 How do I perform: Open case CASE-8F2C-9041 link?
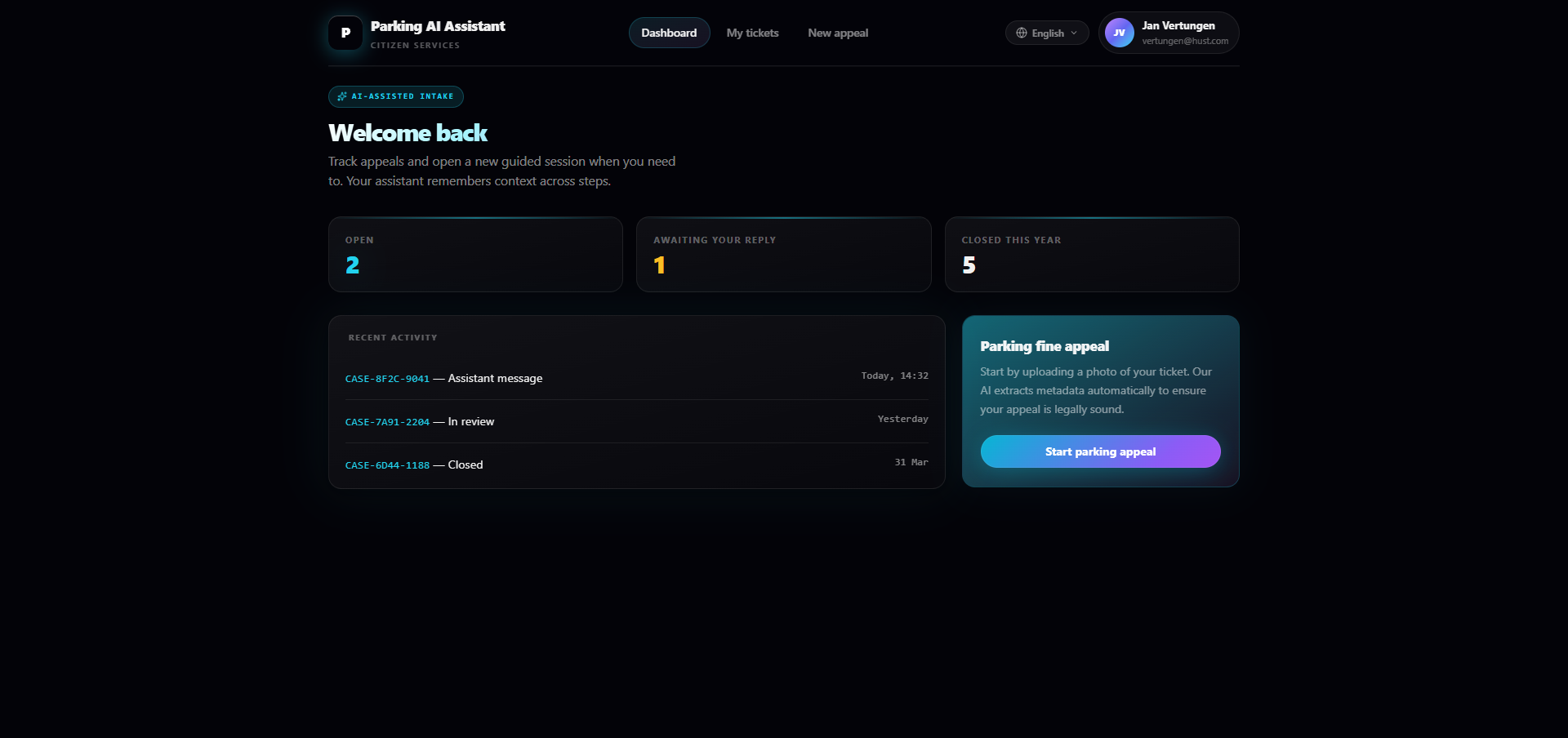[x=387, y=379]
